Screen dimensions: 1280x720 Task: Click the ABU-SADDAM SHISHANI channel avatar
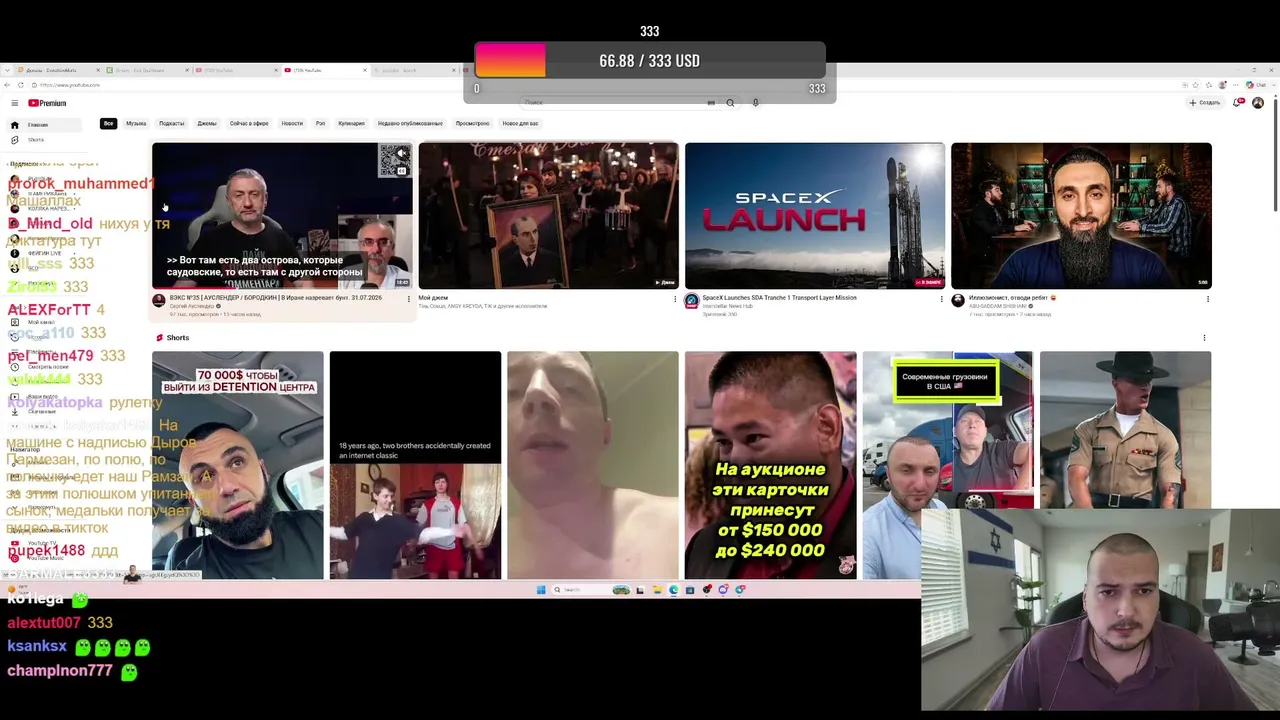point(958,301)
